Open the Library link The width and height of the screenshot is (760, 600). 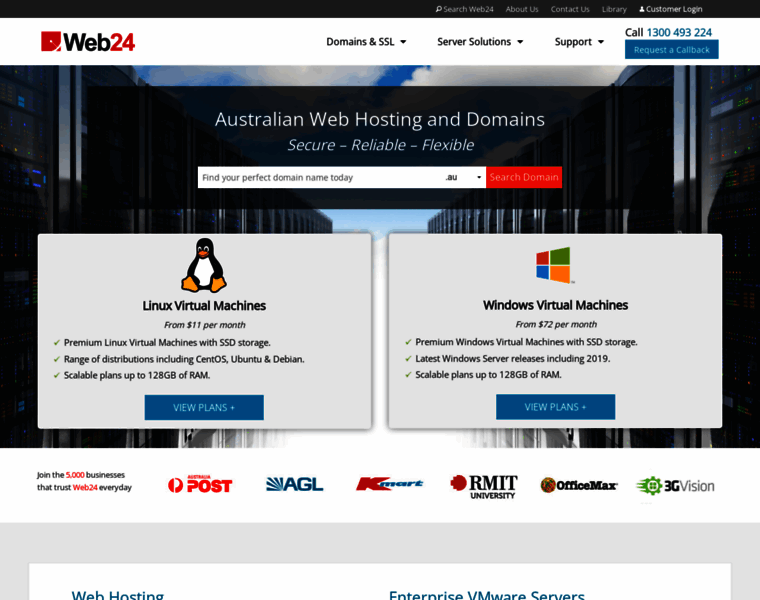coord(614,9)
